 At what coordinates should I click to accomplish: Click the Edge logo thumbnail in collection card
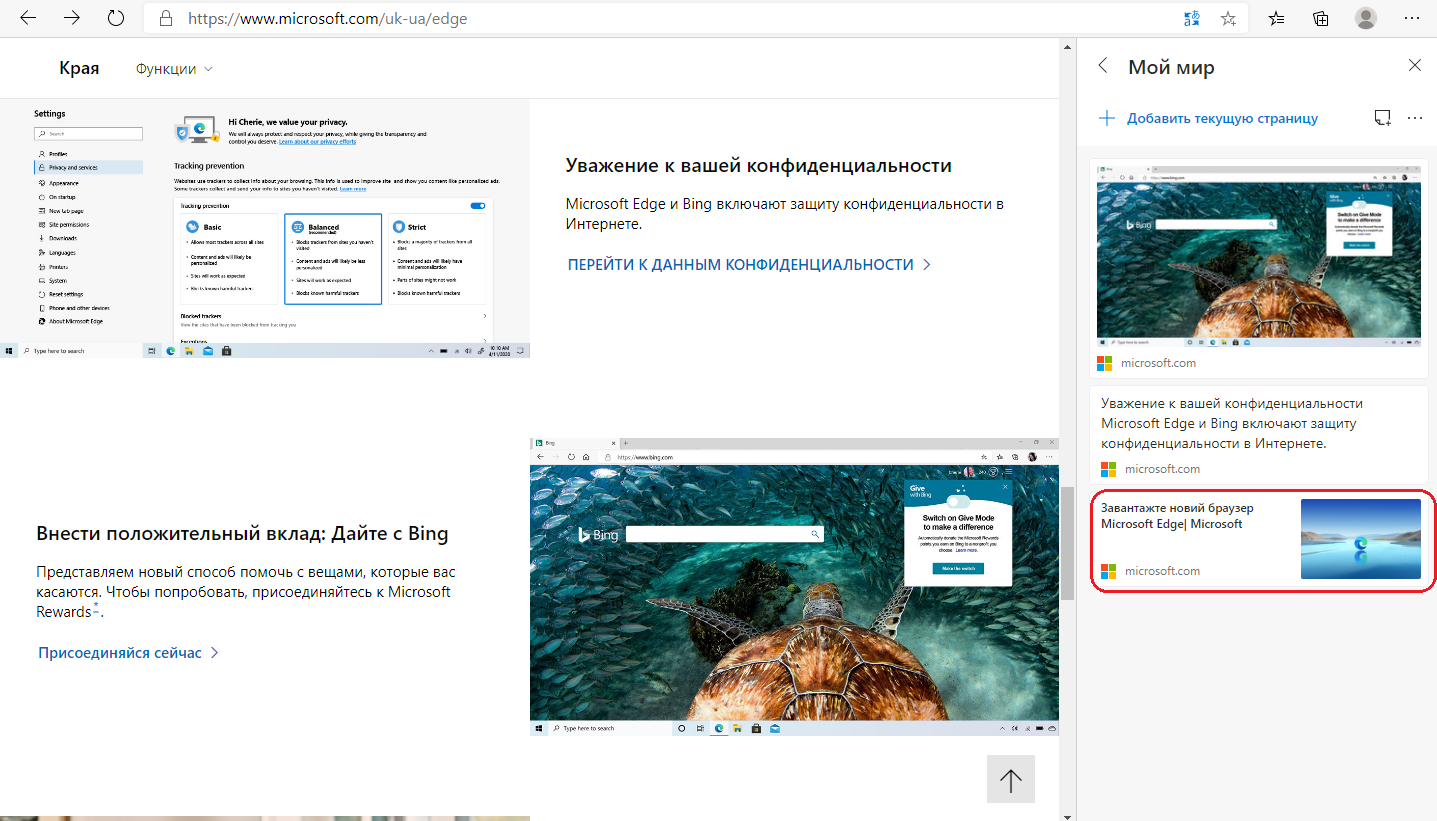click(1360, 539)
